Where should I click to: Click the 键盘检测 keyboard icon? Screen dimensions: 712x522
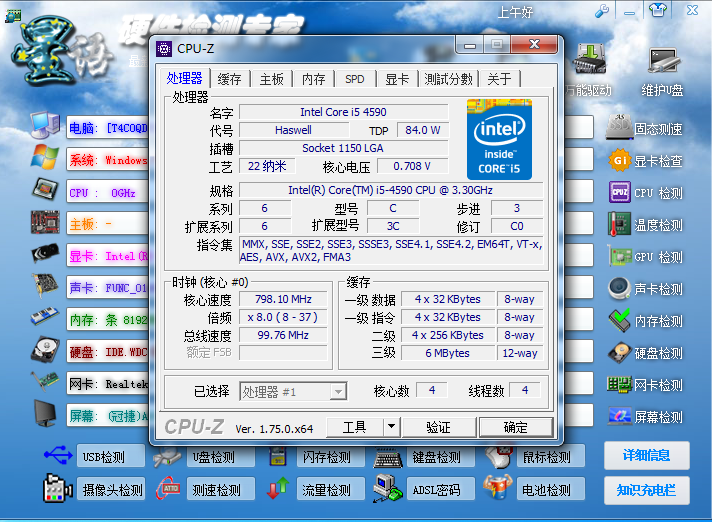(x=388, y=458)
